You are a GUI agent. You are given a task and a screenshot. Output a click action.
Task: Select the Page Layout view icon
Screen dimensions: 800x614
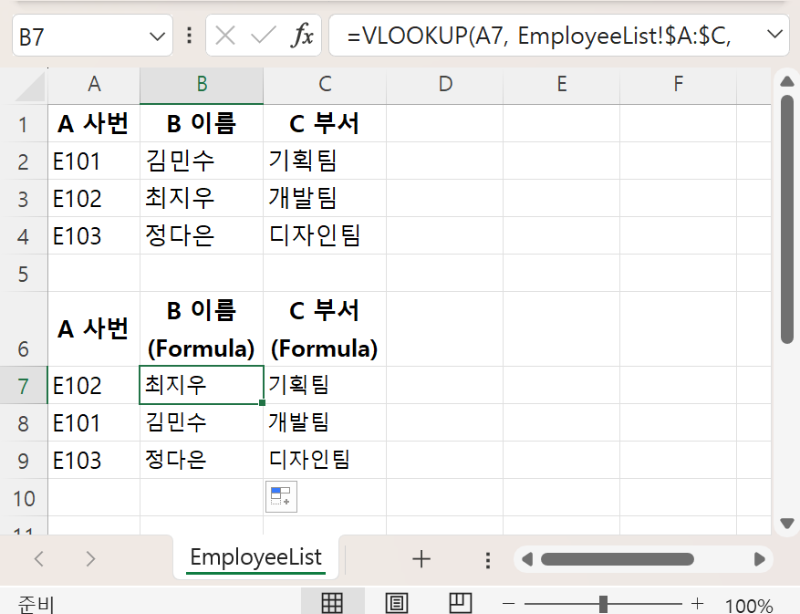coord(396,601)
